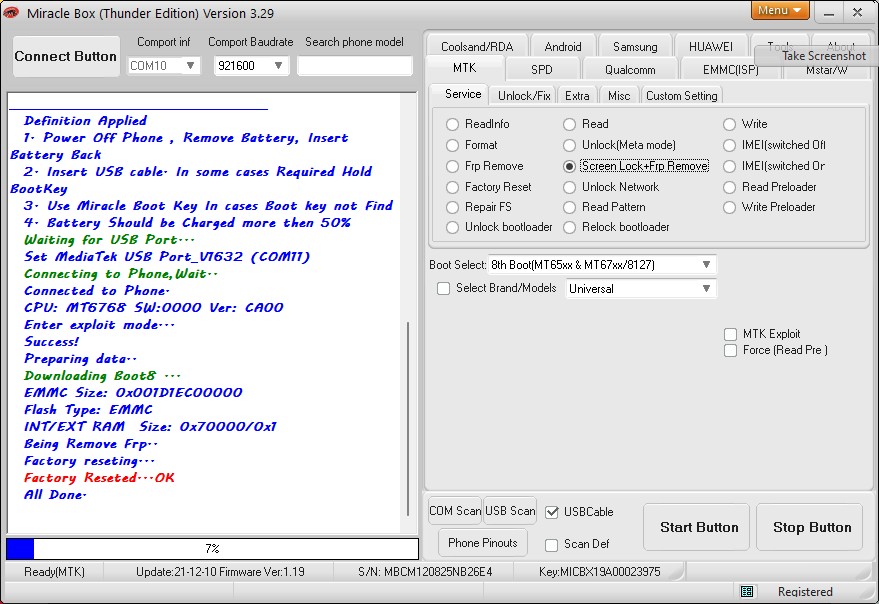Click the USB Scan button
This screenshot has height=604, width=879.
click(510, 511)
